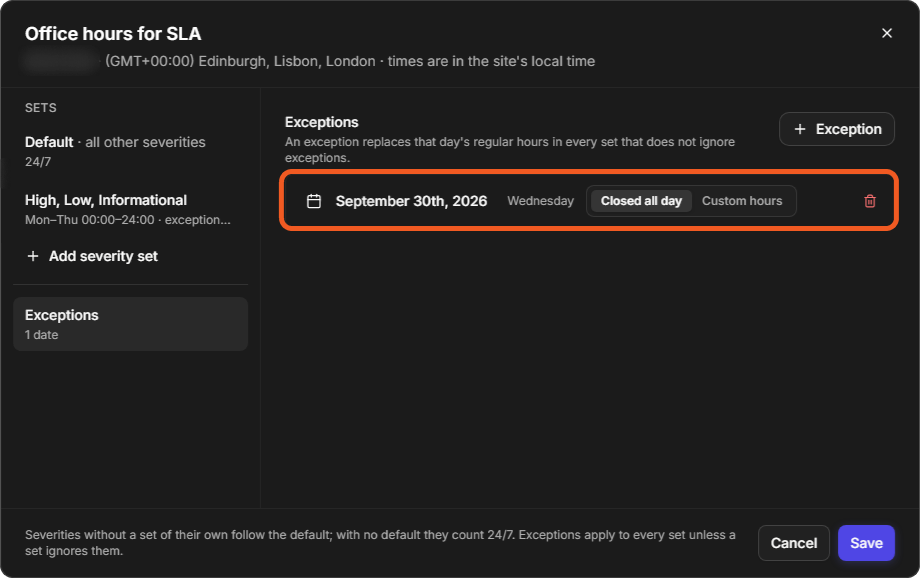The height and width of the screenshot is (578, 920).
Task: Open the Default severity set
Action: point(130,151)
